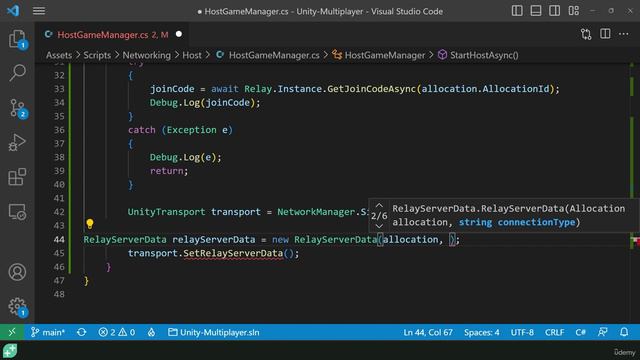Click Debug.Log(joinCode) on line 34
This screenshot has height=360, width=640.
(x=204, y=102)
